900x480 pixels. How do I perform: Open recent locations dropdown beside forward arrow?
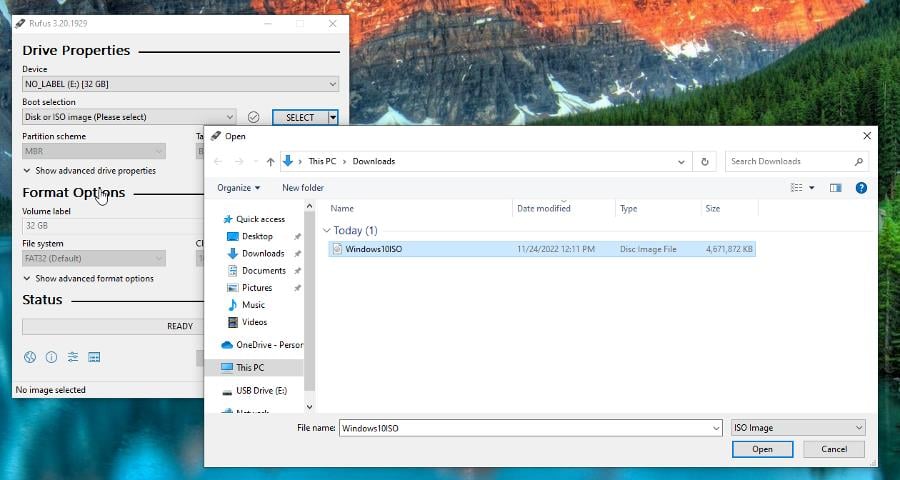click(x=255, y=162)
